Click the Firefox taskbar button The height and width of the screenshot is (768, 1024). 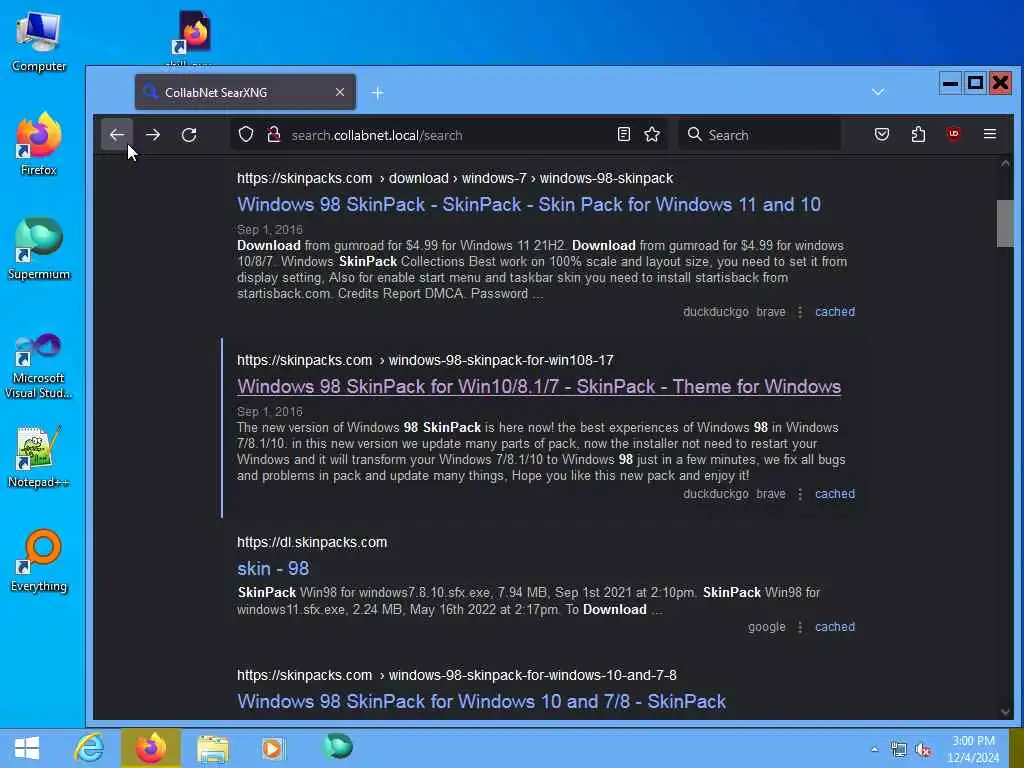[x=150, y=748]
